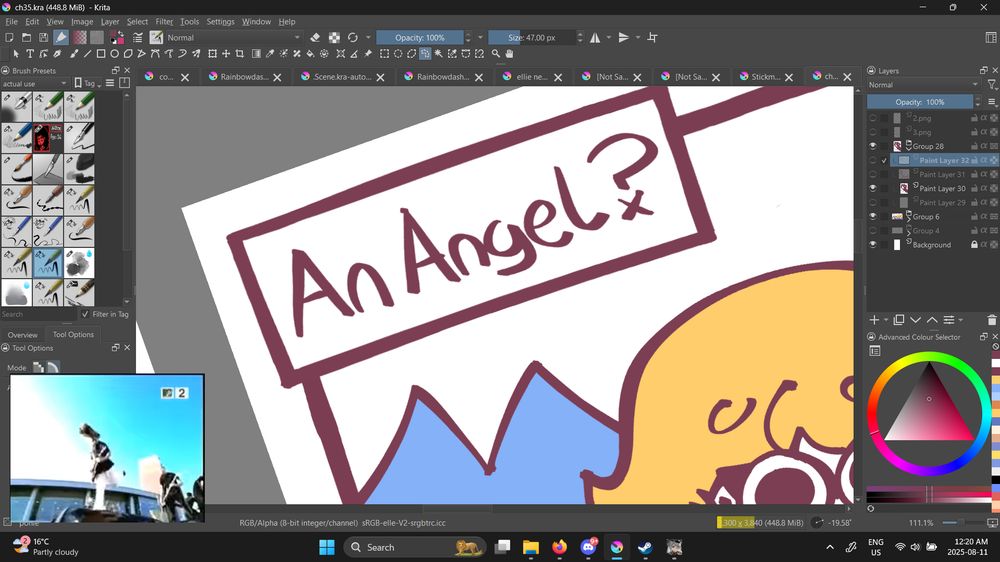Open Tag options dropdown in Brush Presets

pyautogui.click(x=89, y=84)
